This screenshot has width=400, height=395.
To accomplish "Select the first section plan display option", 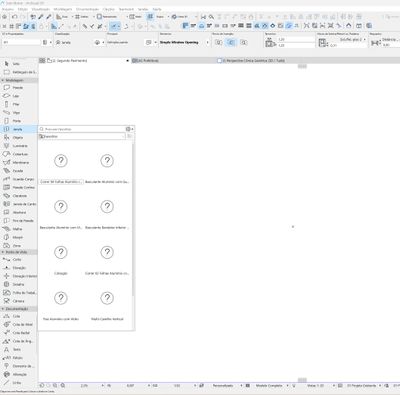I will [x=219, y=42].
